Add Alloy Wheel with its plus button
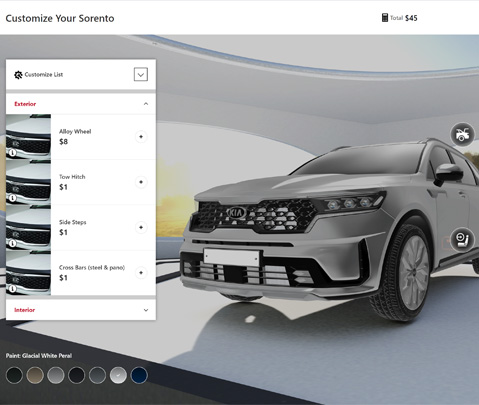The height and width of the screenshot is (405, 479). click(x=141, y=137)
